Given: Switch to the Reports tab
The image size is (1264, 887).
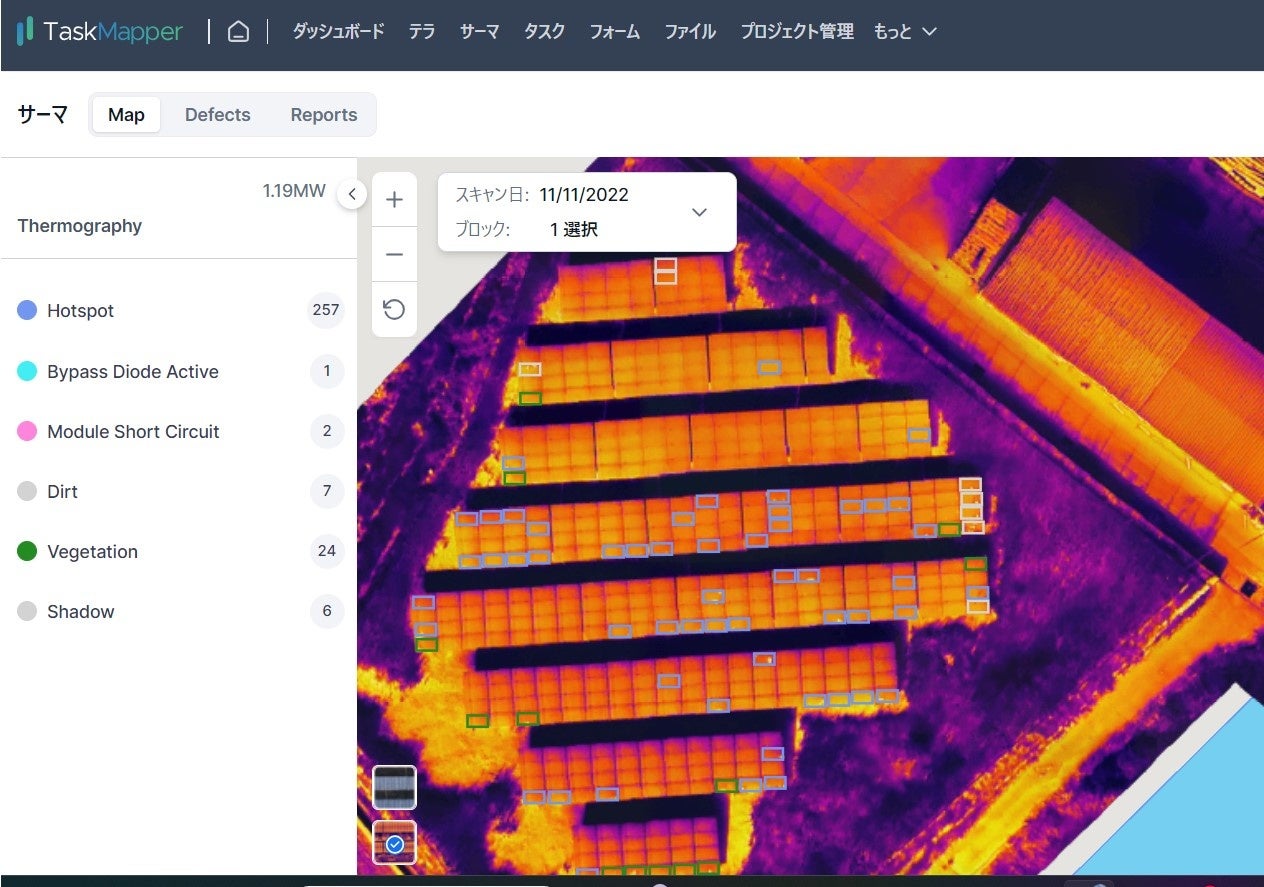Looking at the screenshot, I should [x=324, y=115].
